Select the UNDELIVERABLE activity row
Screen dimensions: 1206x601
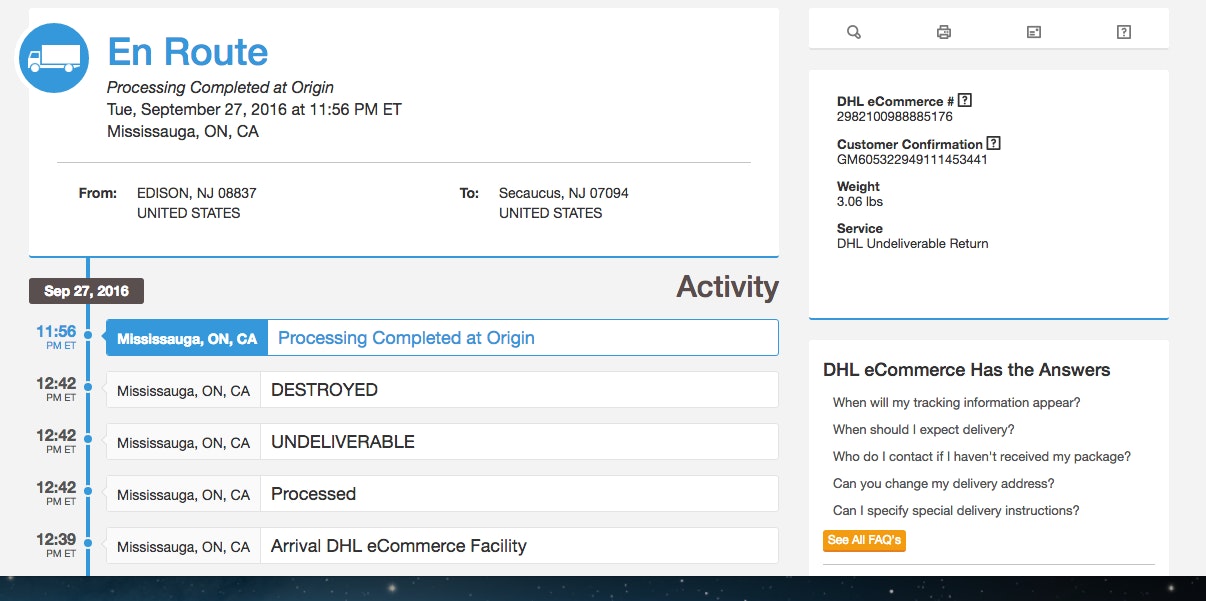[441, 442]
